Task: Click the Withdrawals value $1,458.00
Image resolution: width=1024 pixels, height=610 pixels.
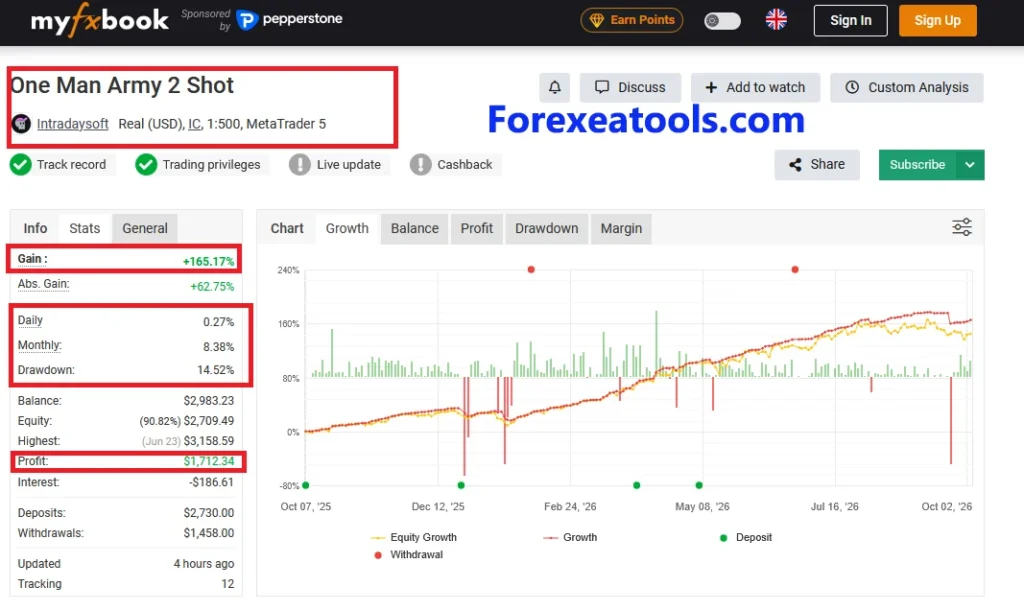Action: tap(208, 534)
